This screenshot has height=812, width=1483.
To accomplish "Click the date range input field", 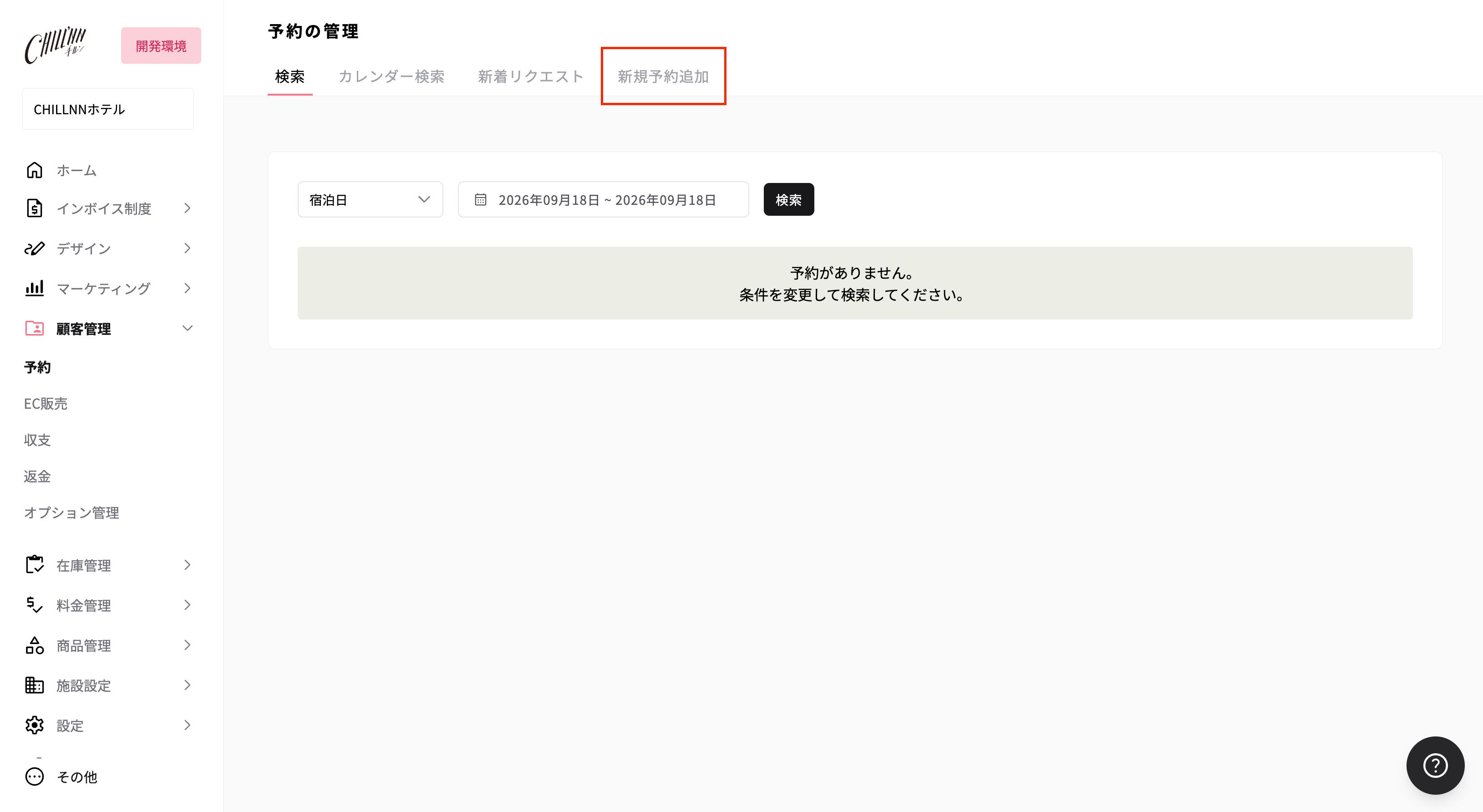I will (603, 200).
